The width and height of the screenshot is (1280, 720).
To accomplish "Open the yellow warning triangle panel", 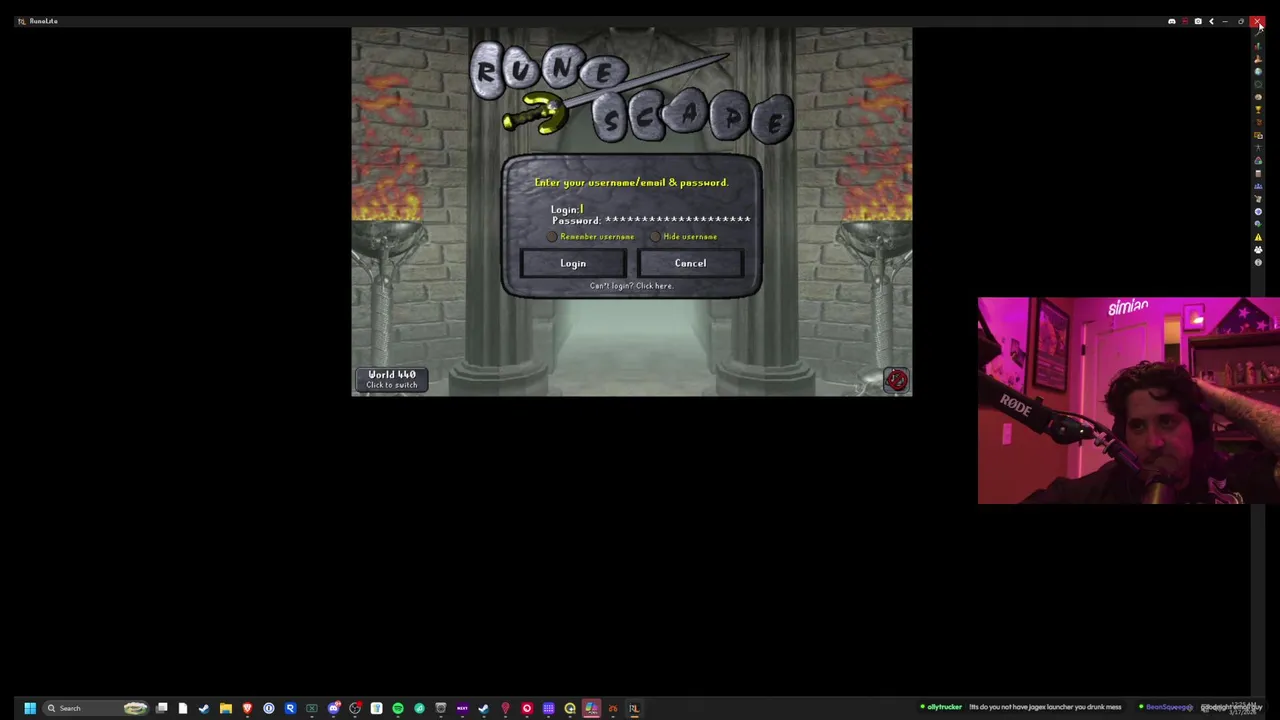I will tap(1258, 237).
